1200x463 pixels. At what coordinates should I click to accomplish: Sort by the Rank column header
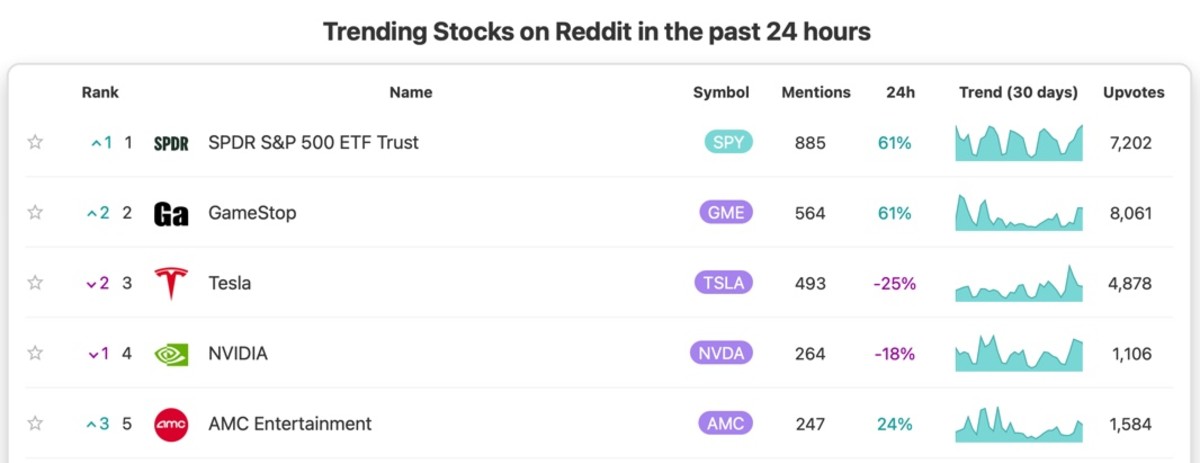(x=100, y=92)
